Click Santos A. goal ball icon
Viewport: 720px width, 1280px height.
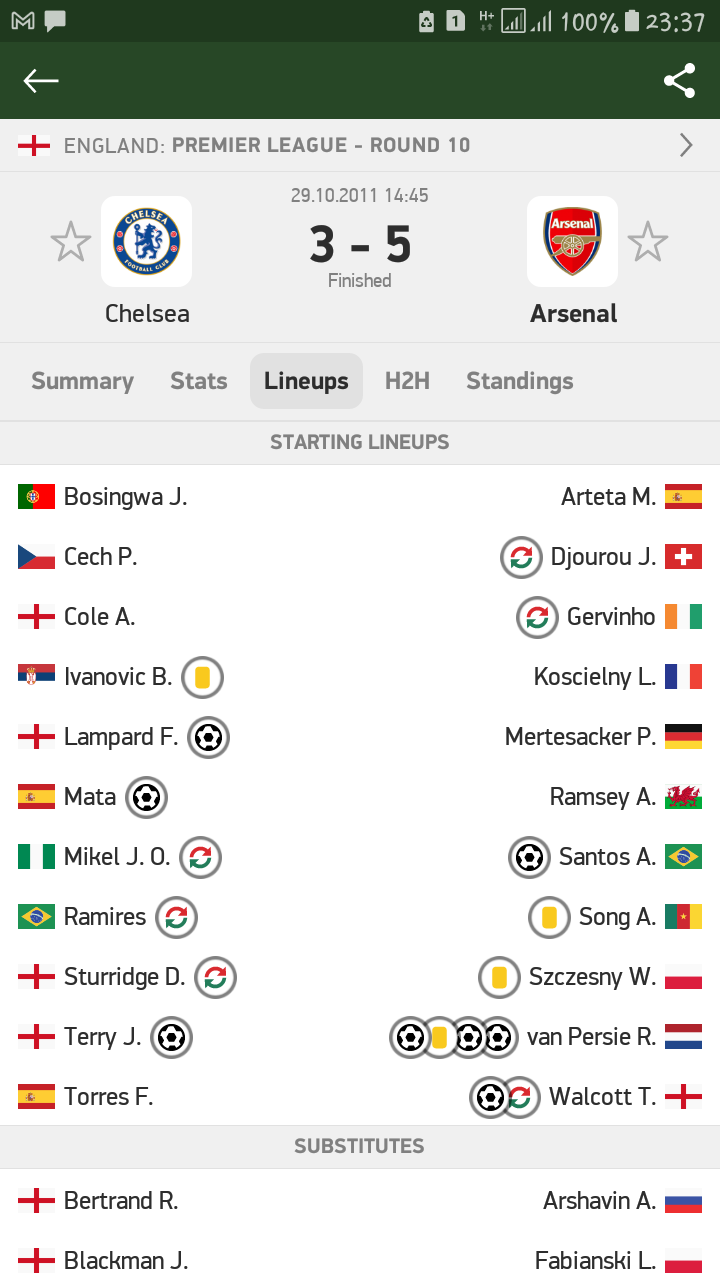[529, 857]
